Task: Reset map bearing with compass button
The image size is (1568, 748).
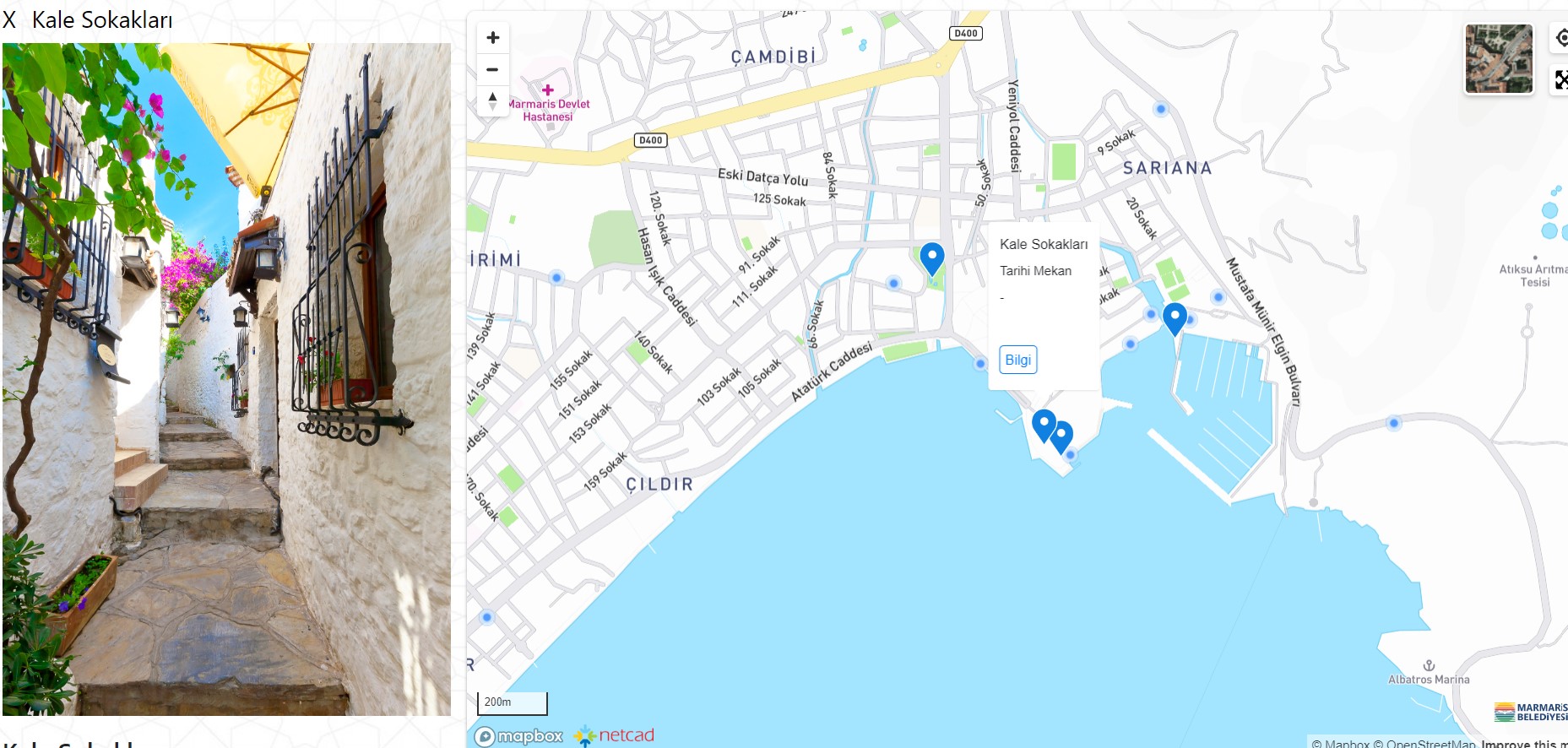Action: (493, 101)
